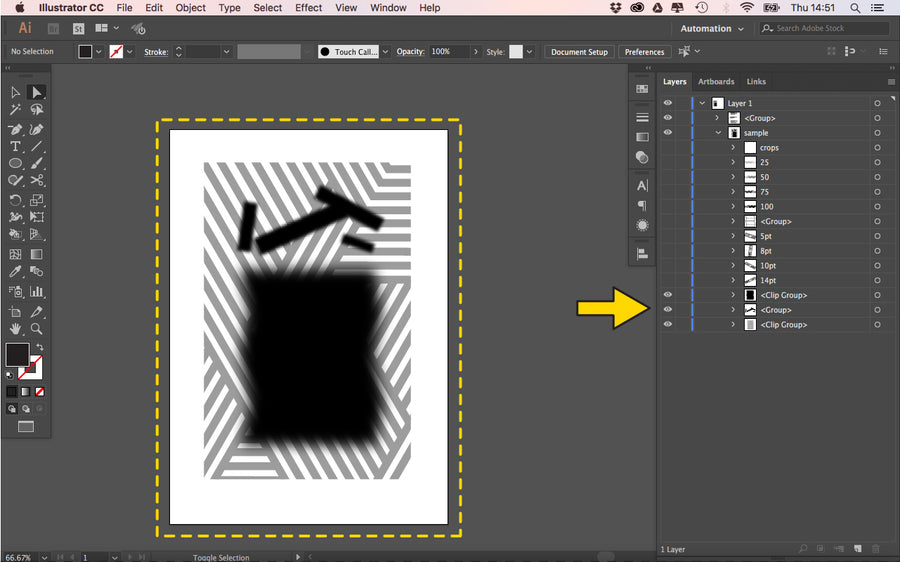Pick the Ellipse shape tool
Screen dimensions: 900x562
(16, 163)
